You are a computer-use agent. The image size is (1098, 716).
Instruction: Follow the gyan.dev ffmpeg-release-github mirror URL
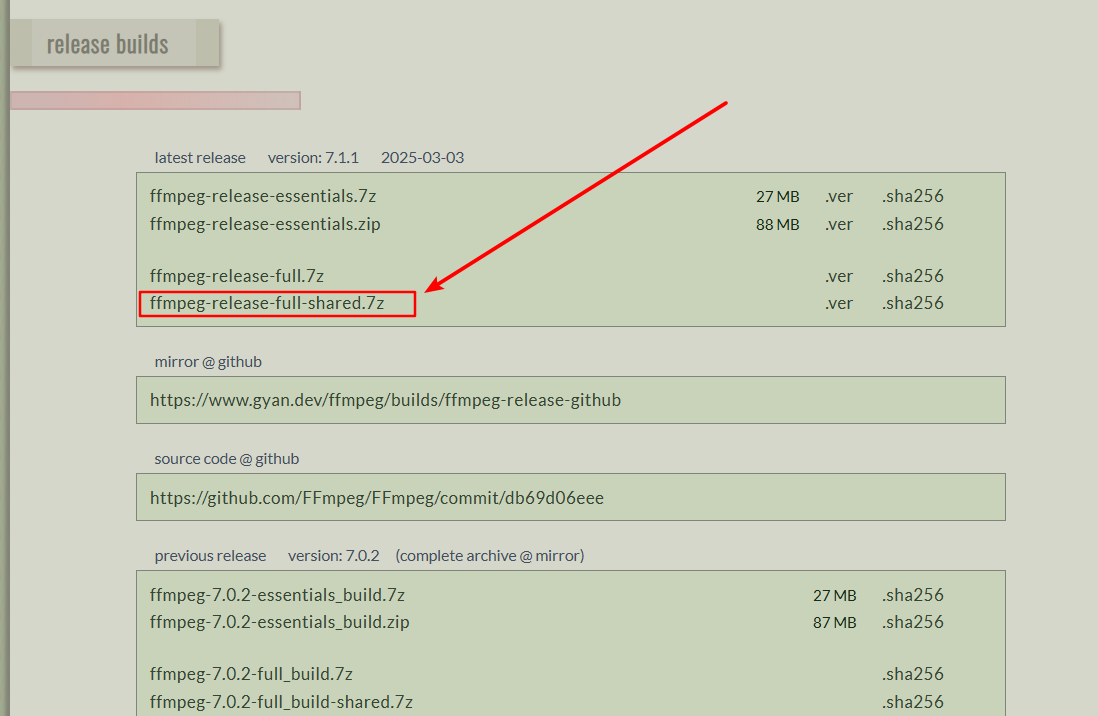click(x=385, y=400)
